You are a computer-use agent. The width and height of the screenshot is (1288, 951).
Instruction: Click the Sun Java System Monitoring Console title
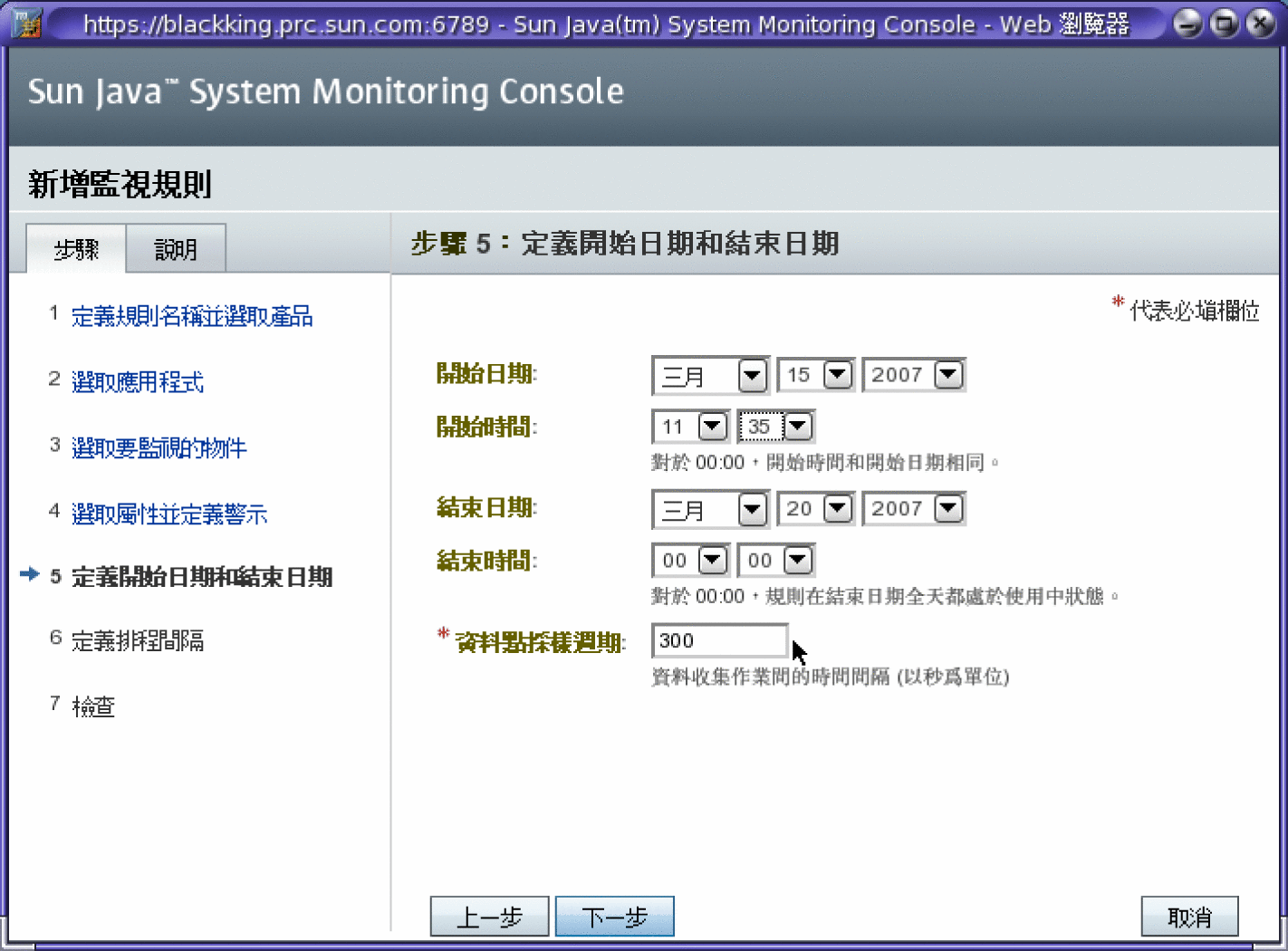[326, 91]
